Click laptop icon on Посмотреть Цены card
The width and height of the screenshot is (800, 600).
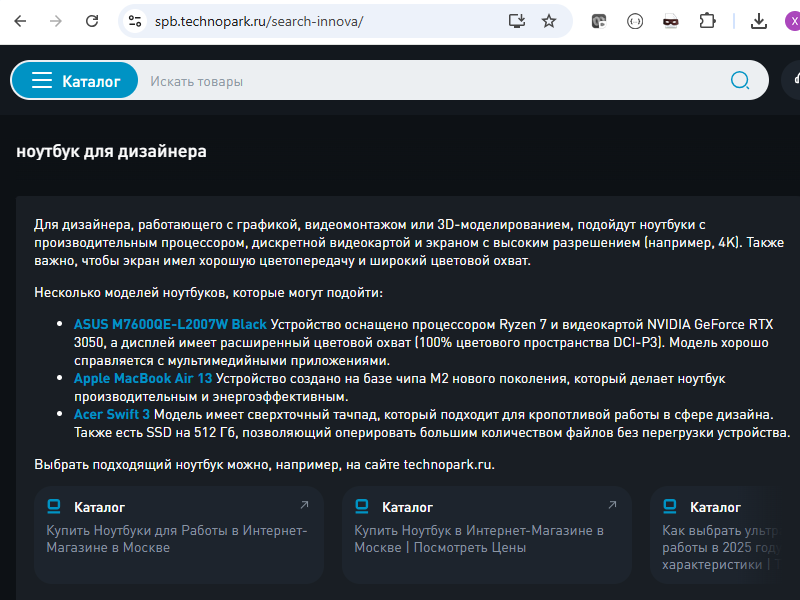tap(362, 507)
